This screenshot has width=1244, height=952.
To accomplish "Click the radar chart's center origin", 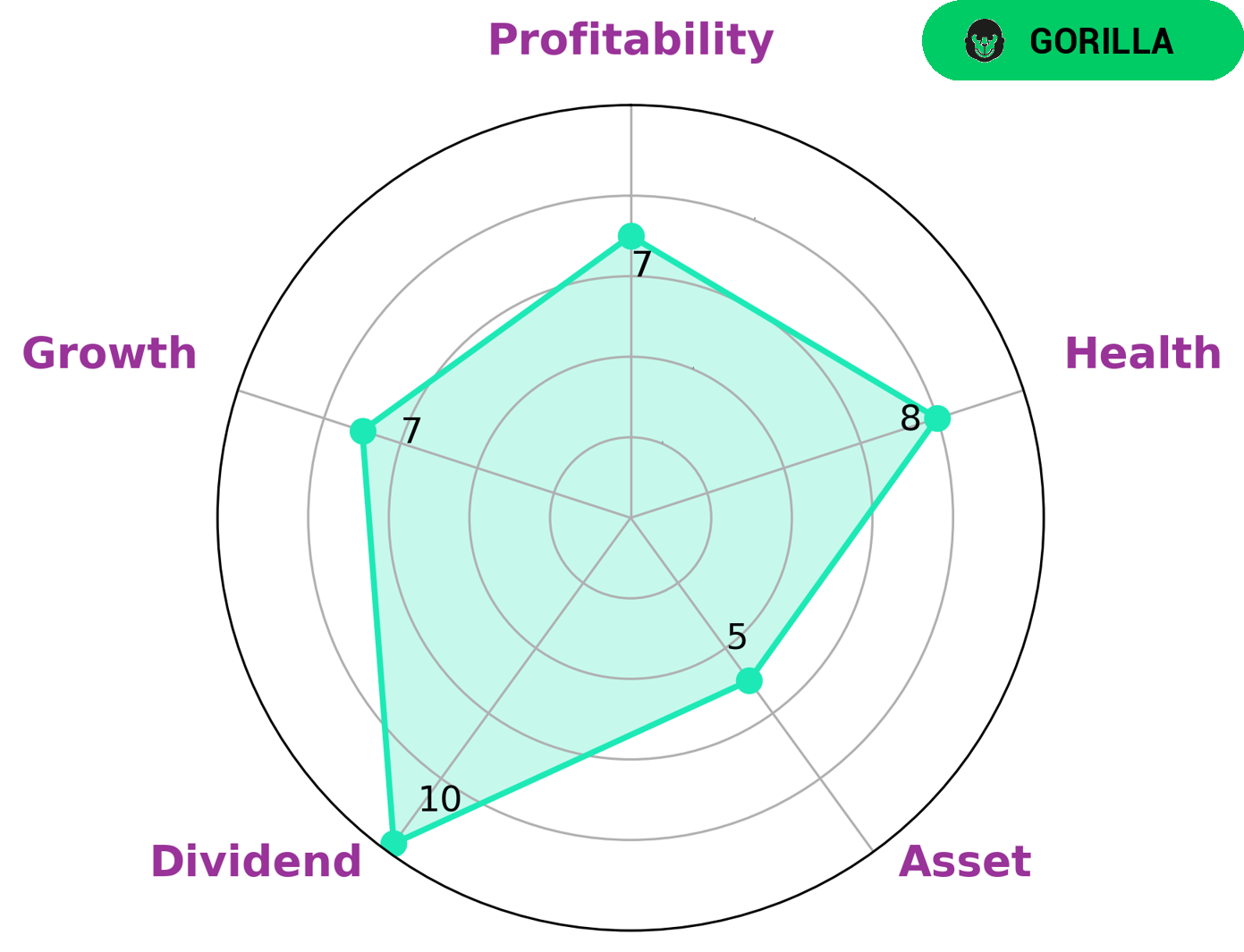I will point(630,518).
